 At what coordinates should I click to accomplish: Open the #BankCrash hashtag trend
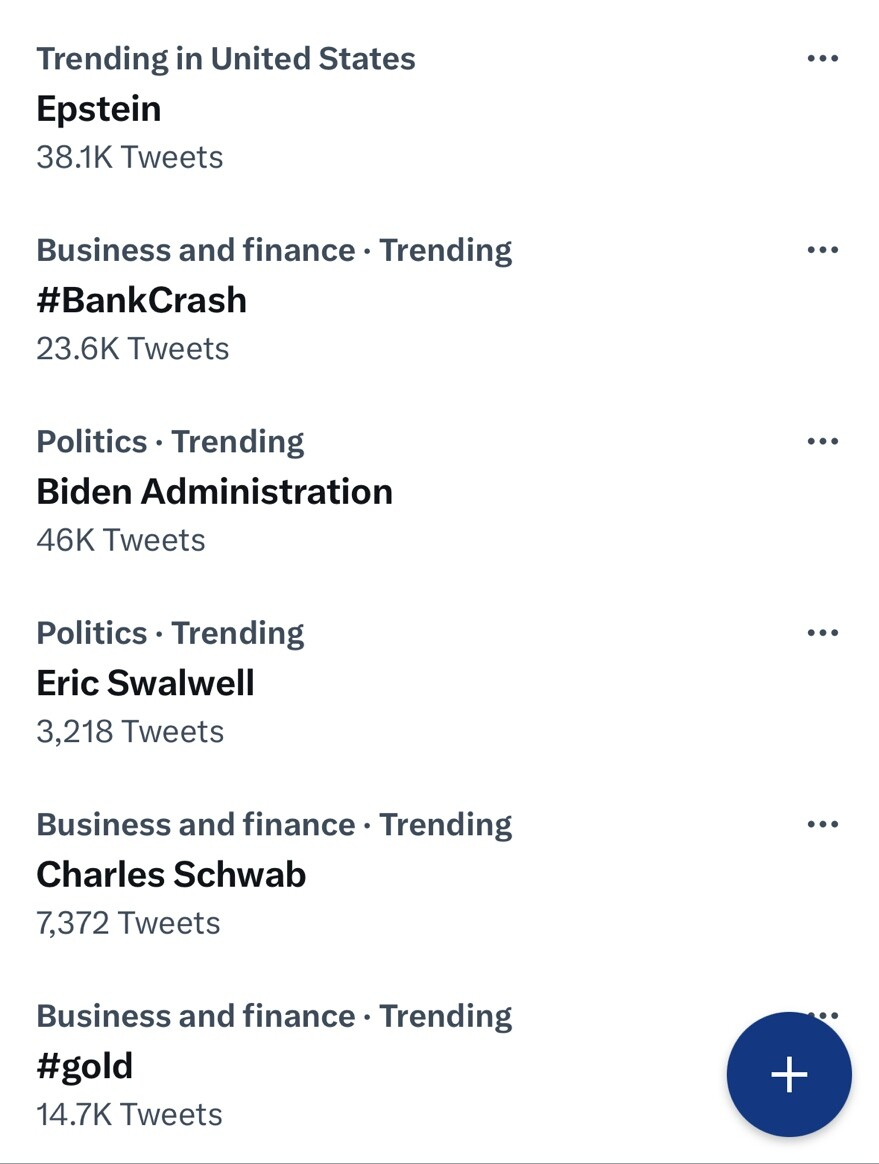click(141, 300)
